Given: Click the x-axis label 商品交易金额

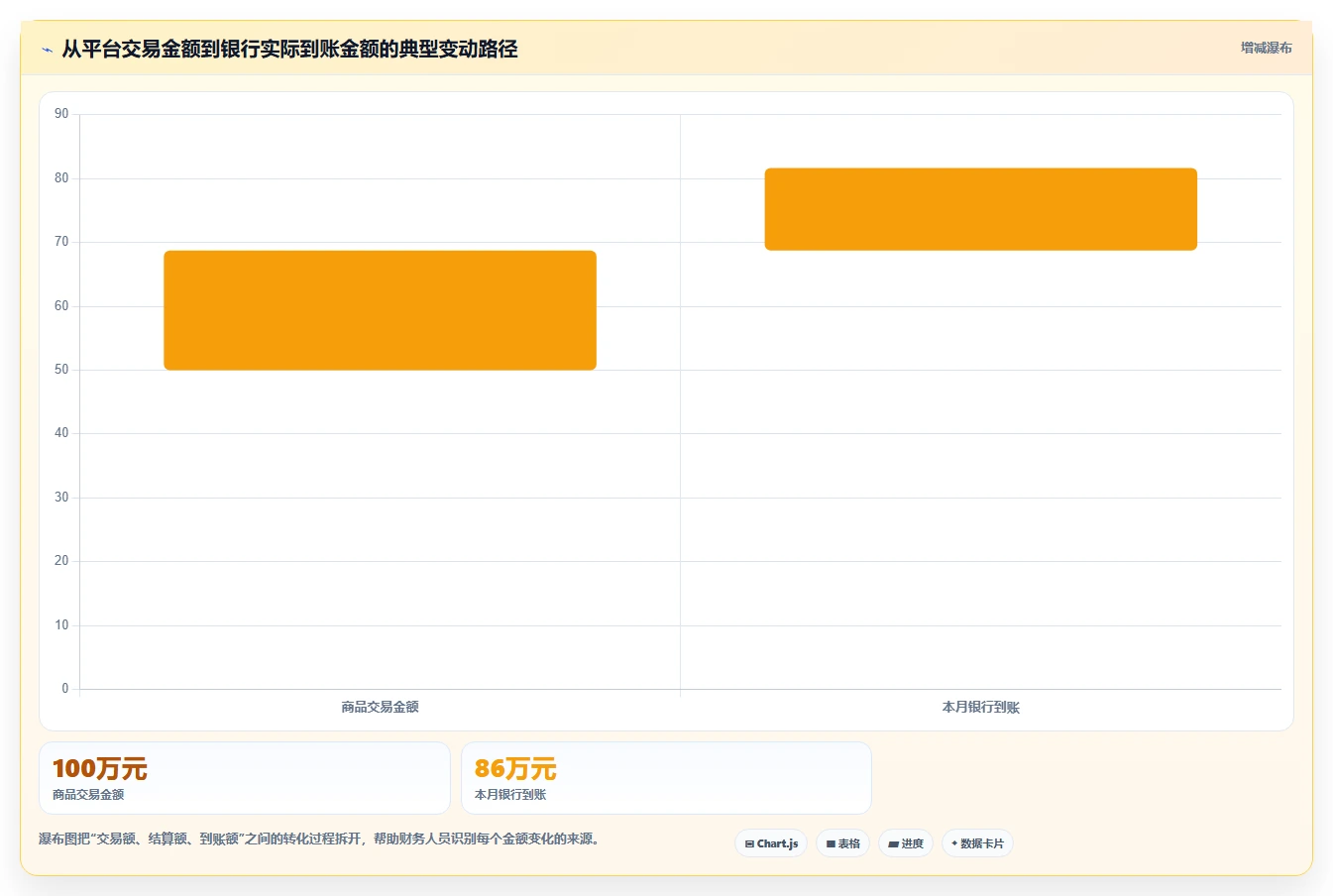Looking at the screenshot, I should point(380,707).
